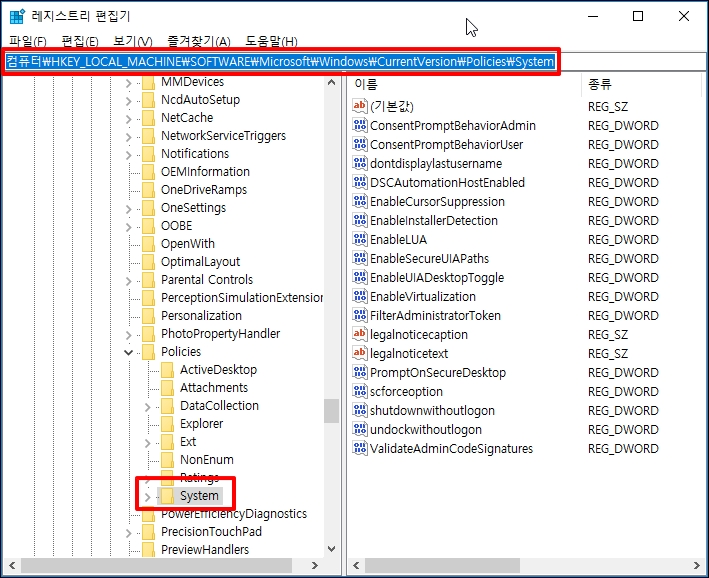Select the DWORD icon of ConsentPromptBehaviorUser
709x578 pixels.
tap(360, 144)
